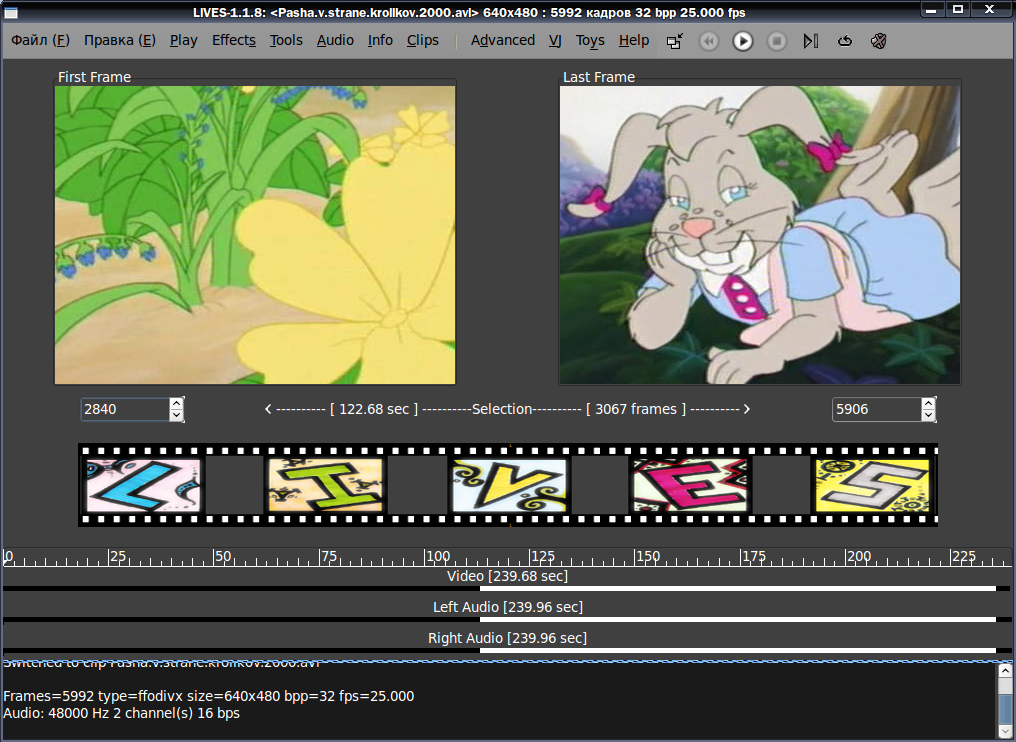The image size is (1016, 742).
Task: Click the greyed-out rewind button
Action: [709, 41]
